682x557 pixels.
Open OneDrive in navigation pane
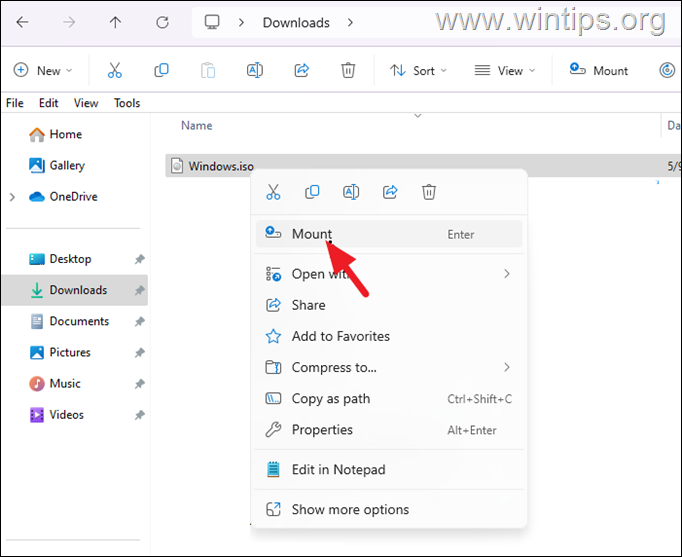coord(63,197)
